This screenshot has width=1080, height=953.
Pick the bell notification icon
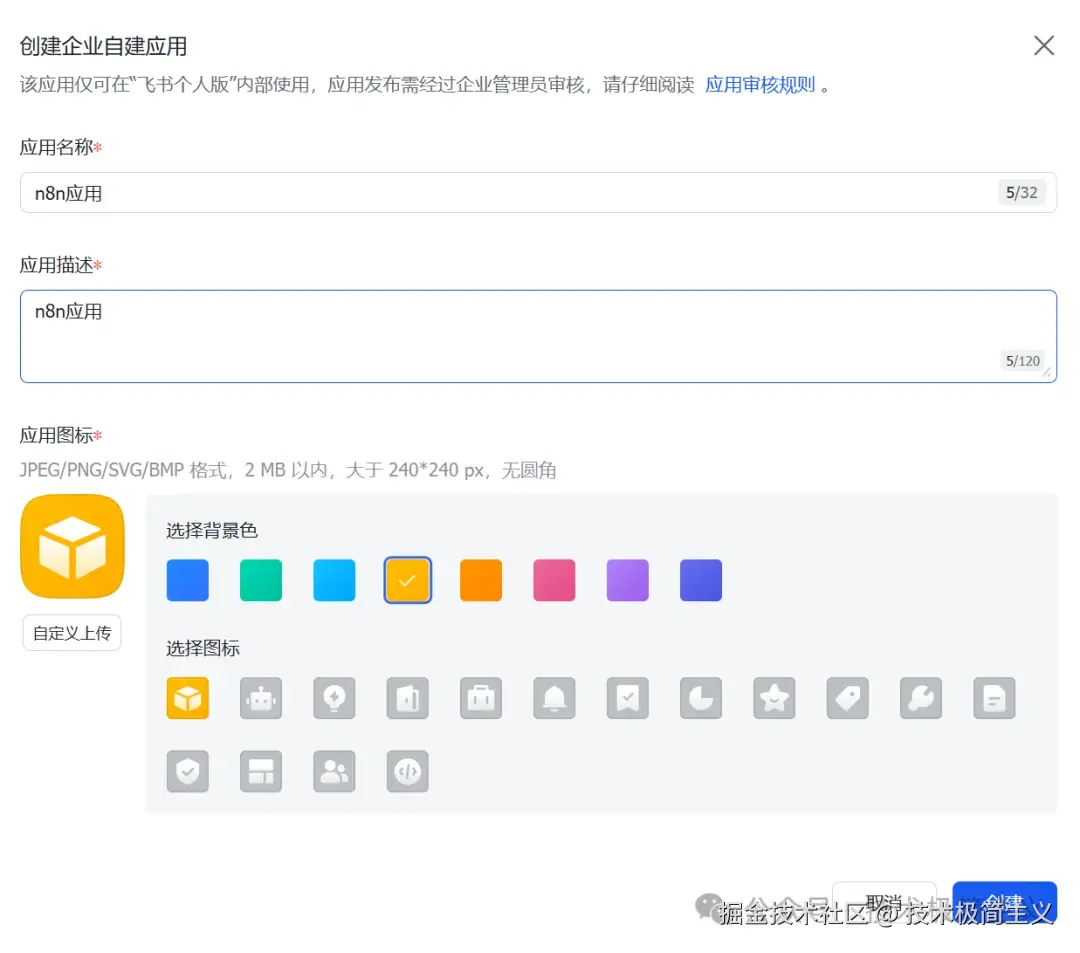[x=554, y=698]
